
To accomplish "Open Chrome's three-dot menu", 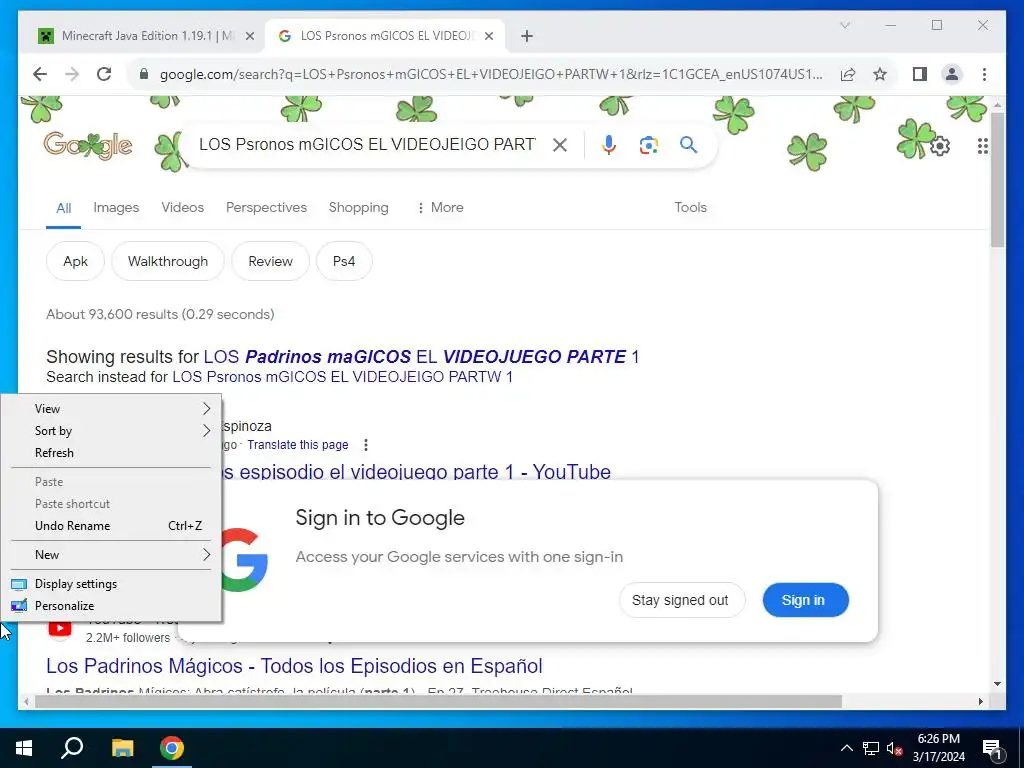I will click(x=984, y=74).
